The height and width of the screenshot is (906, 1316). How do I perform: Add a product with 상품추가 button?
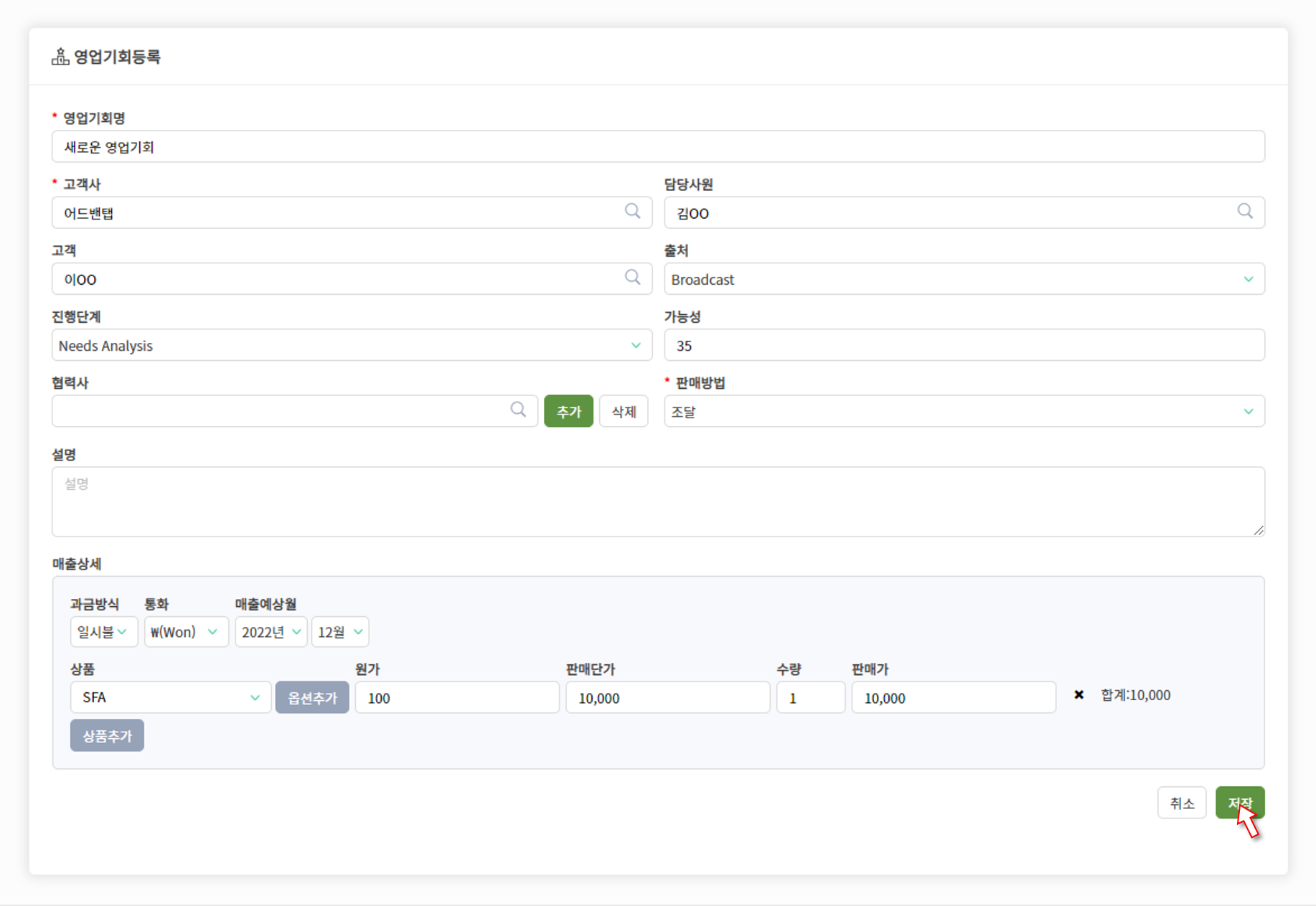(107, 736)
